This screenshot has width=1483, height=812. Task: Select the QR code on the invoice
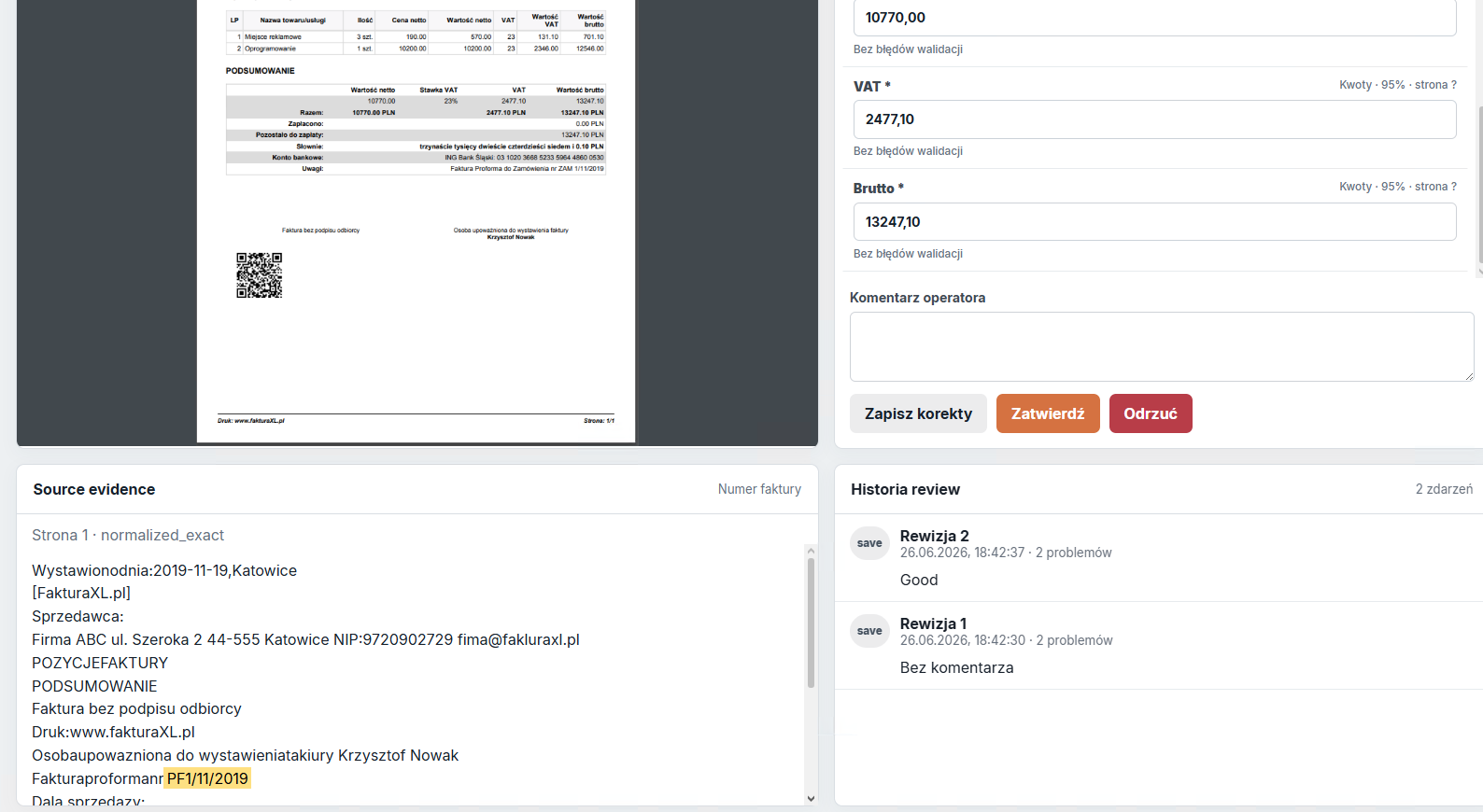(x=259, y=275)
